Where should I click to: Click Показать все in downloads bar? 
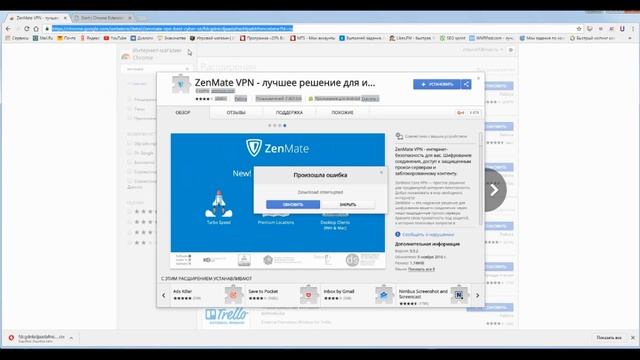click(609, 338)
